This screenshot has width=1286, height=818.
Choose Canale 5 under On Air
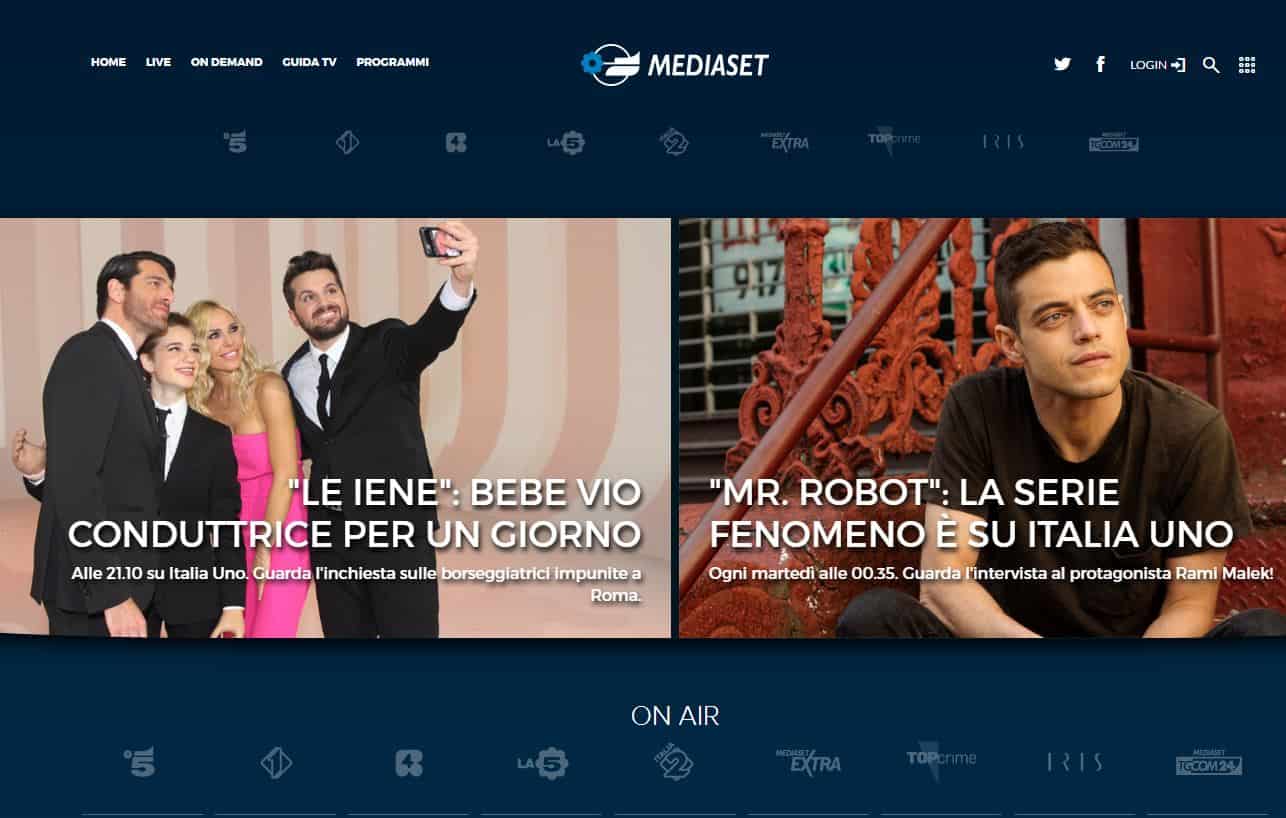tap(139, 763)
